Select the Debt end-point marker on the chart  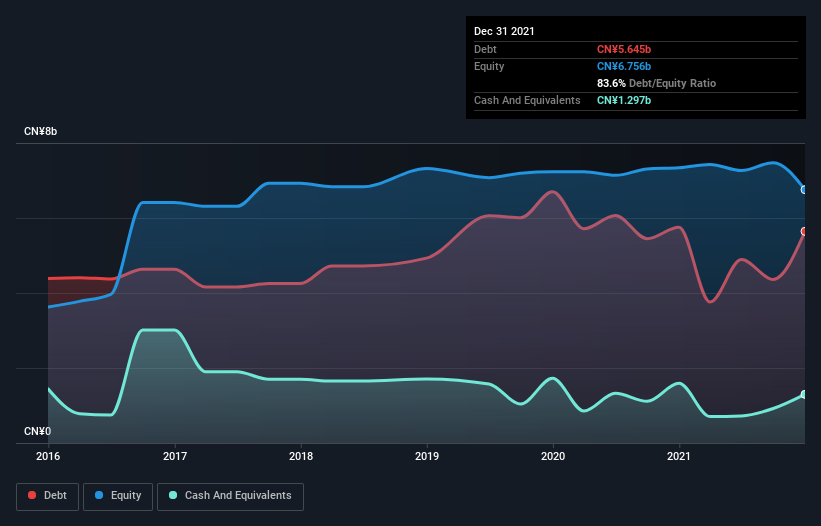804,231
